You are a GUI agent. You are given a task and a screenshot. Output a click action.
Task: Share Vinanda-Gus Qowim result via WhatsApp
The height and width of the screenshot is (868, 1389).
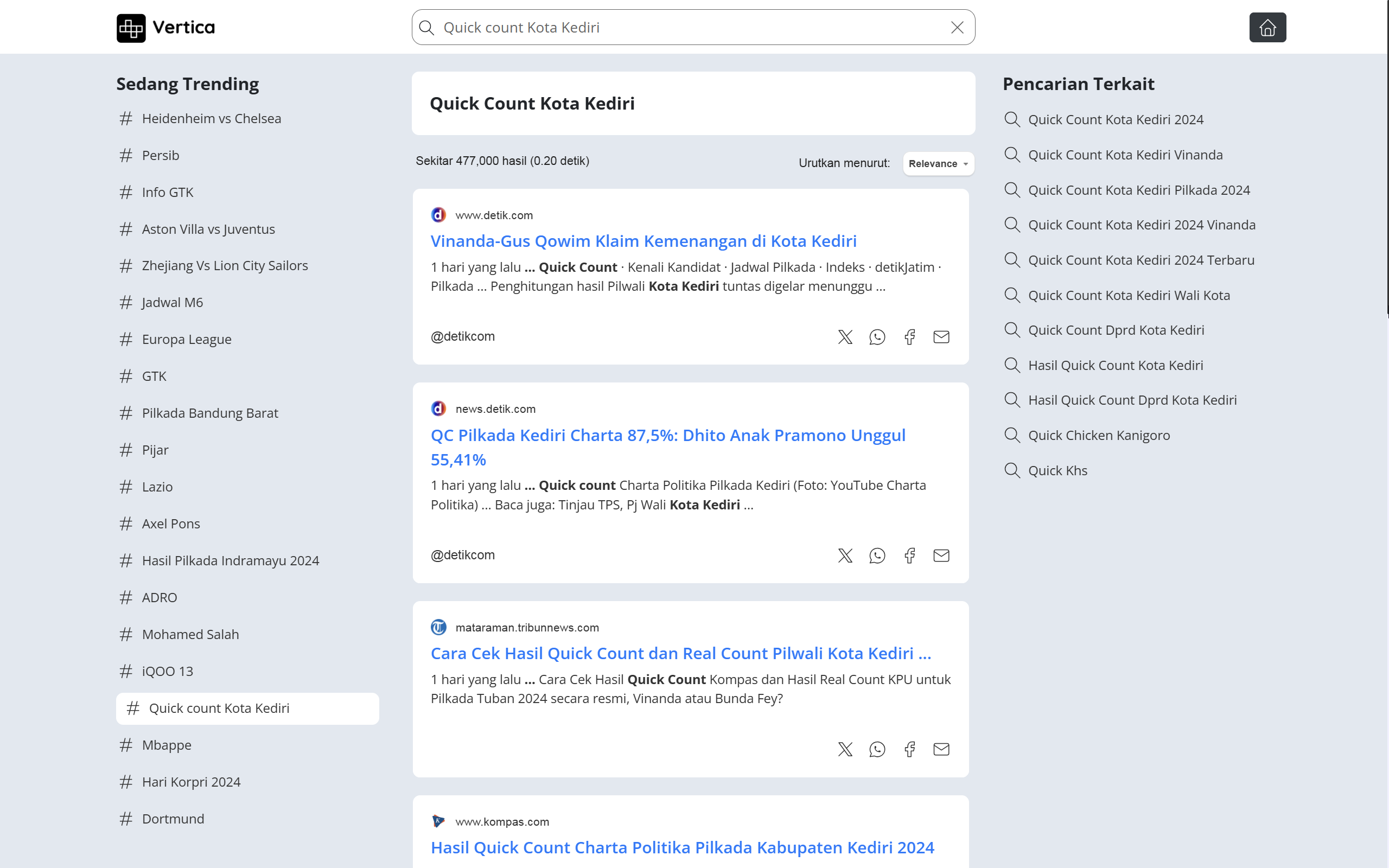[x=877, y=337]
